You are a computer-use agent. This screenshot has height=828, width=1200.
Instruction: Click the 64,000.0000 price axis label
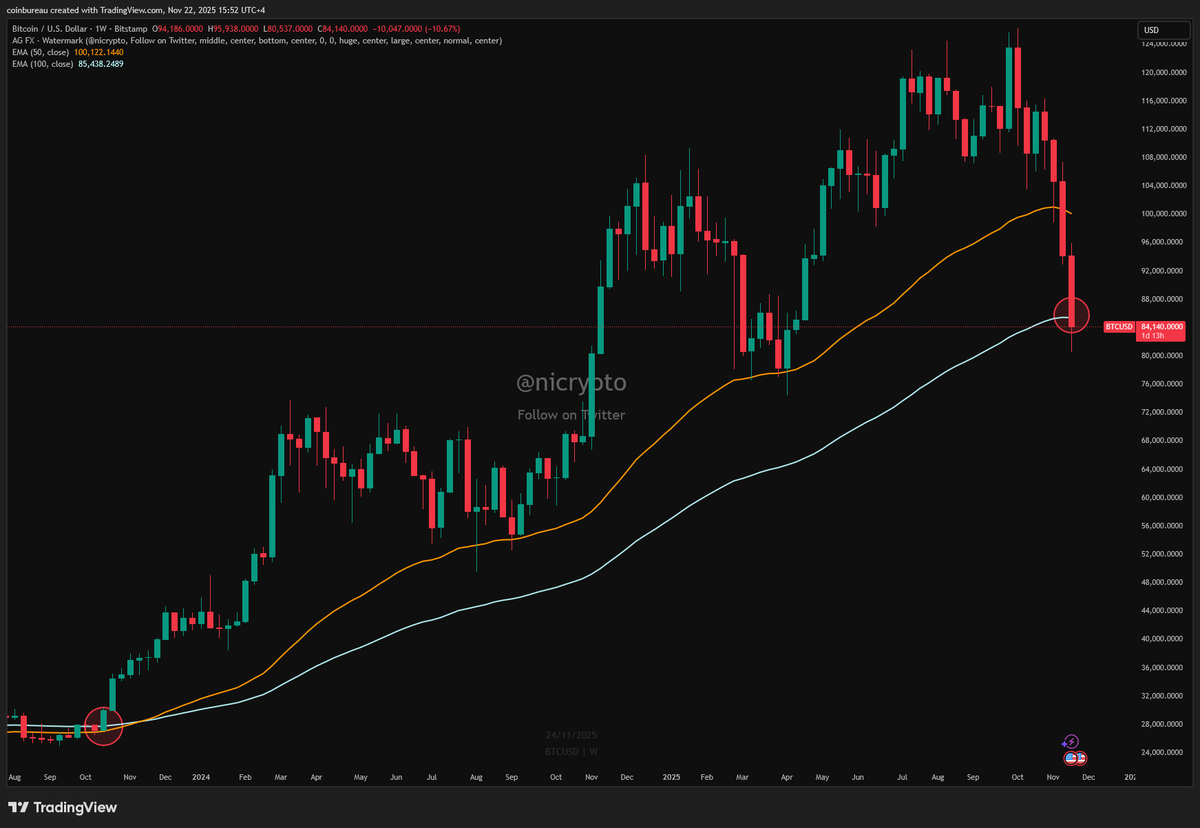click(x=1163, y=469)
